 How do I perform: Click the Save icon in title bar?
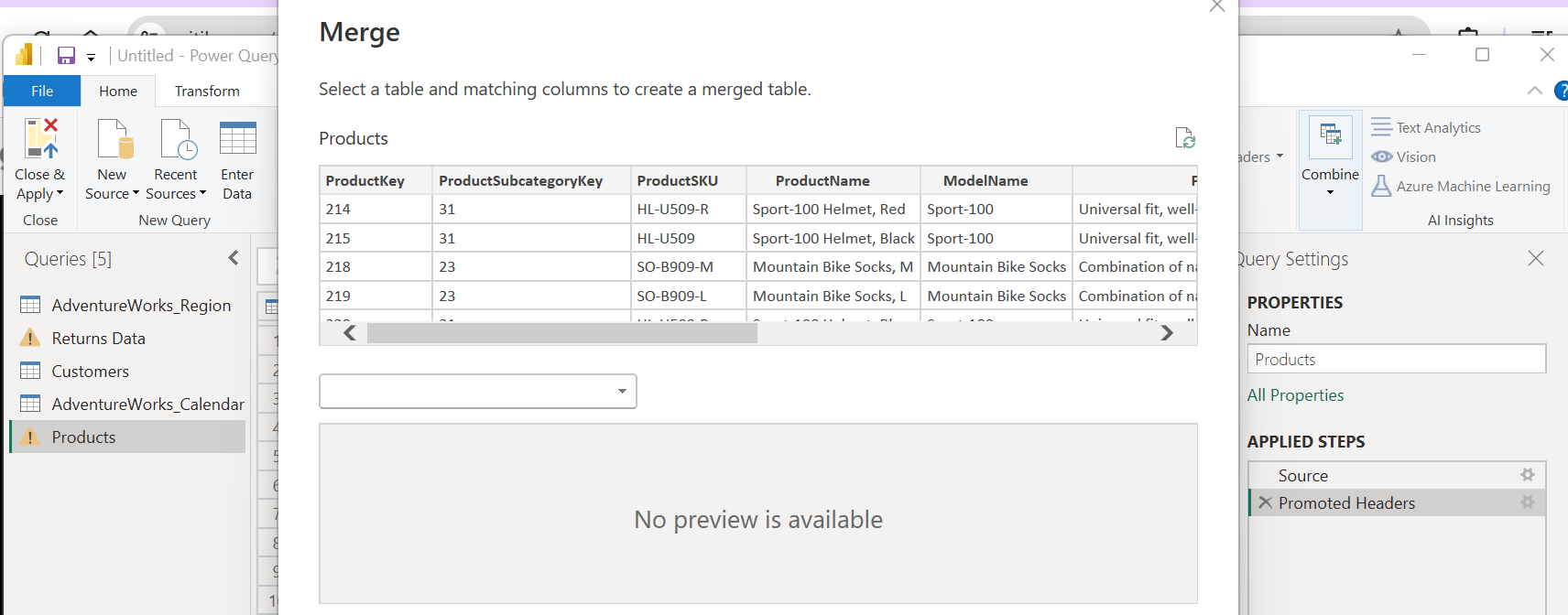point(66,56)
